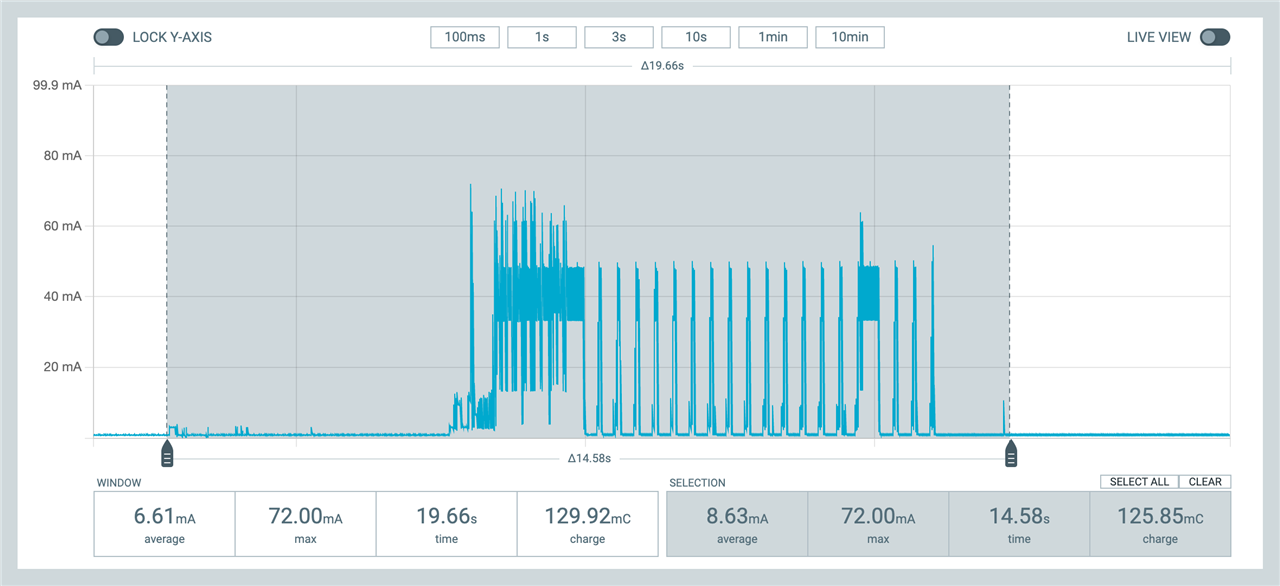
Task: Set time window to 100ms
Action: pyautogui.click(x=465, y=37)
